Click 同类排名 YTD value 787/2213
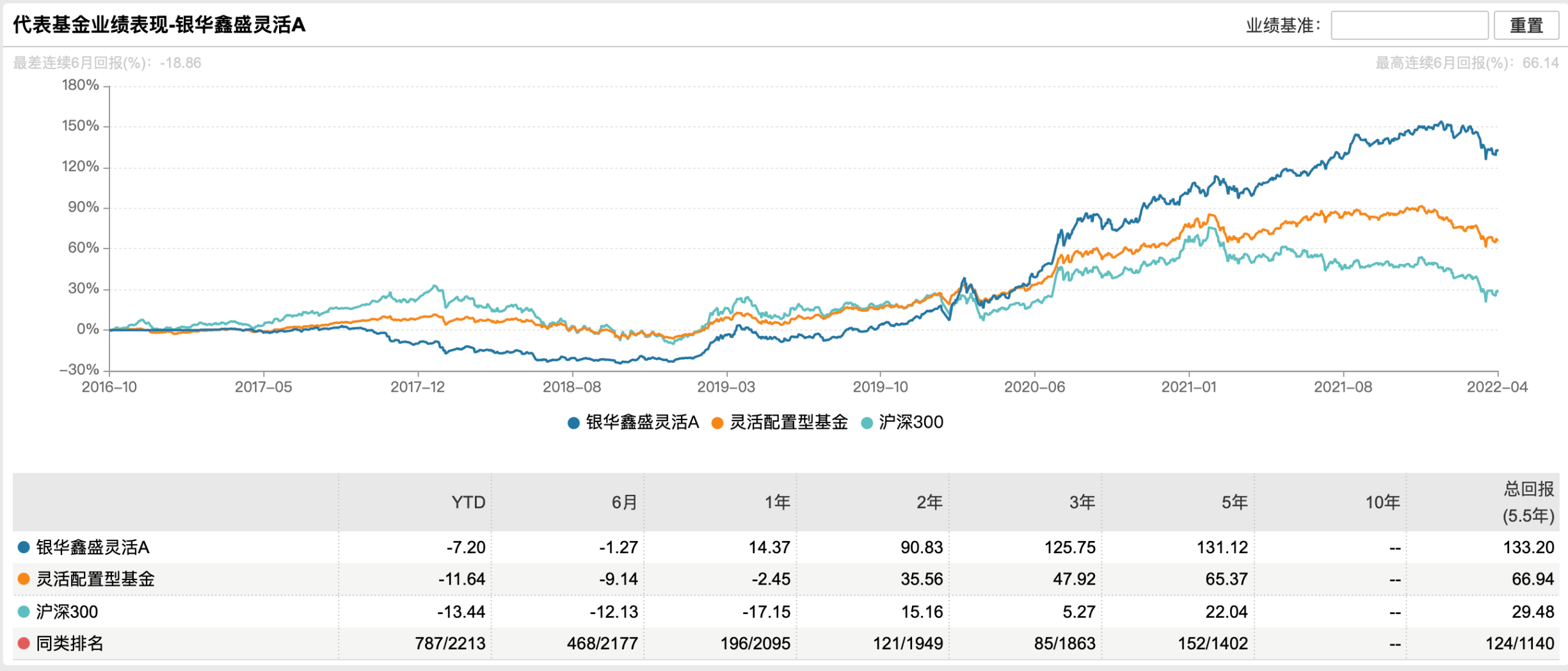Screen dimensions: 1568x671 point(450,643)
